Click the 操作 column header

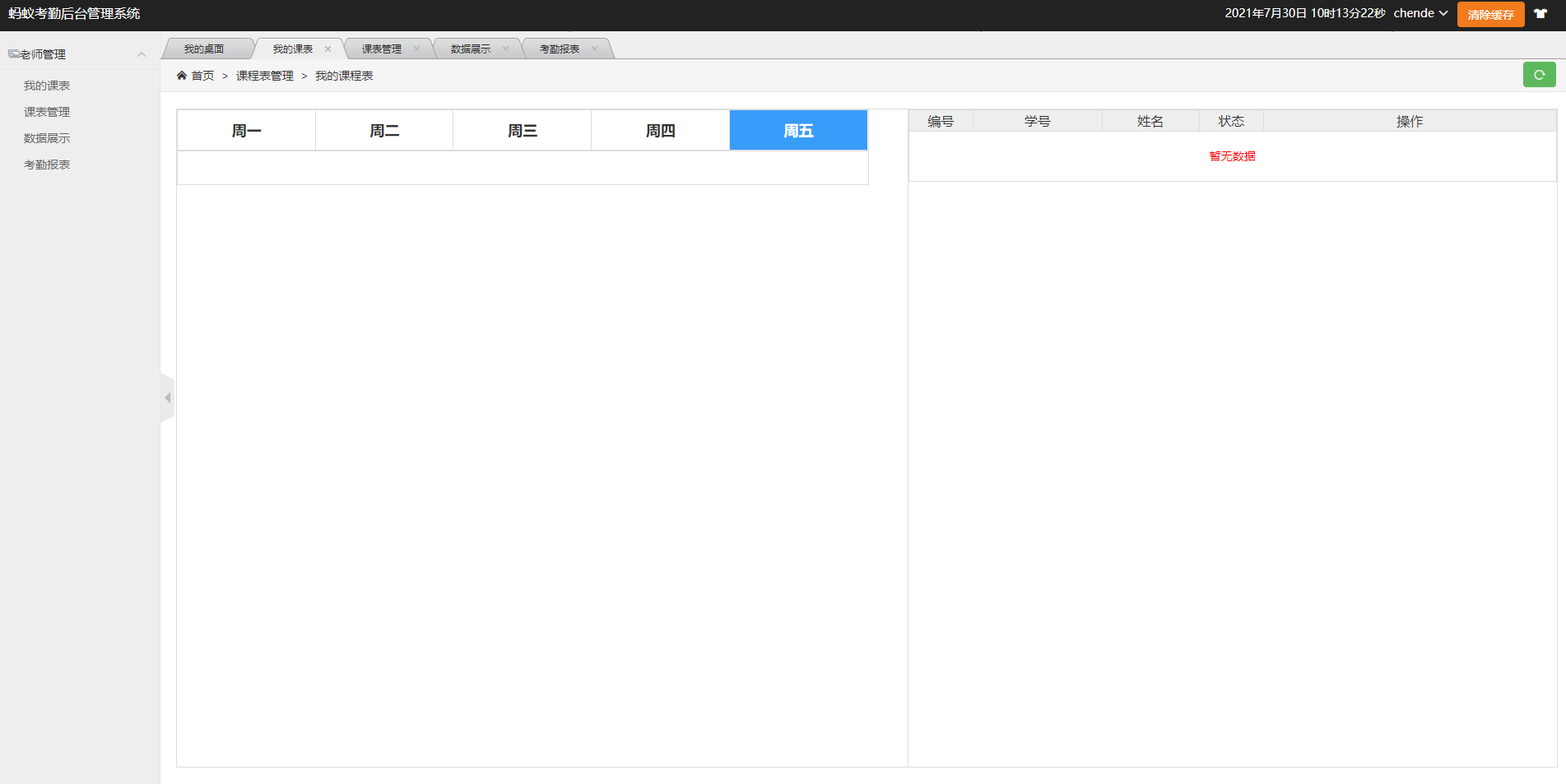point(1410,121)
